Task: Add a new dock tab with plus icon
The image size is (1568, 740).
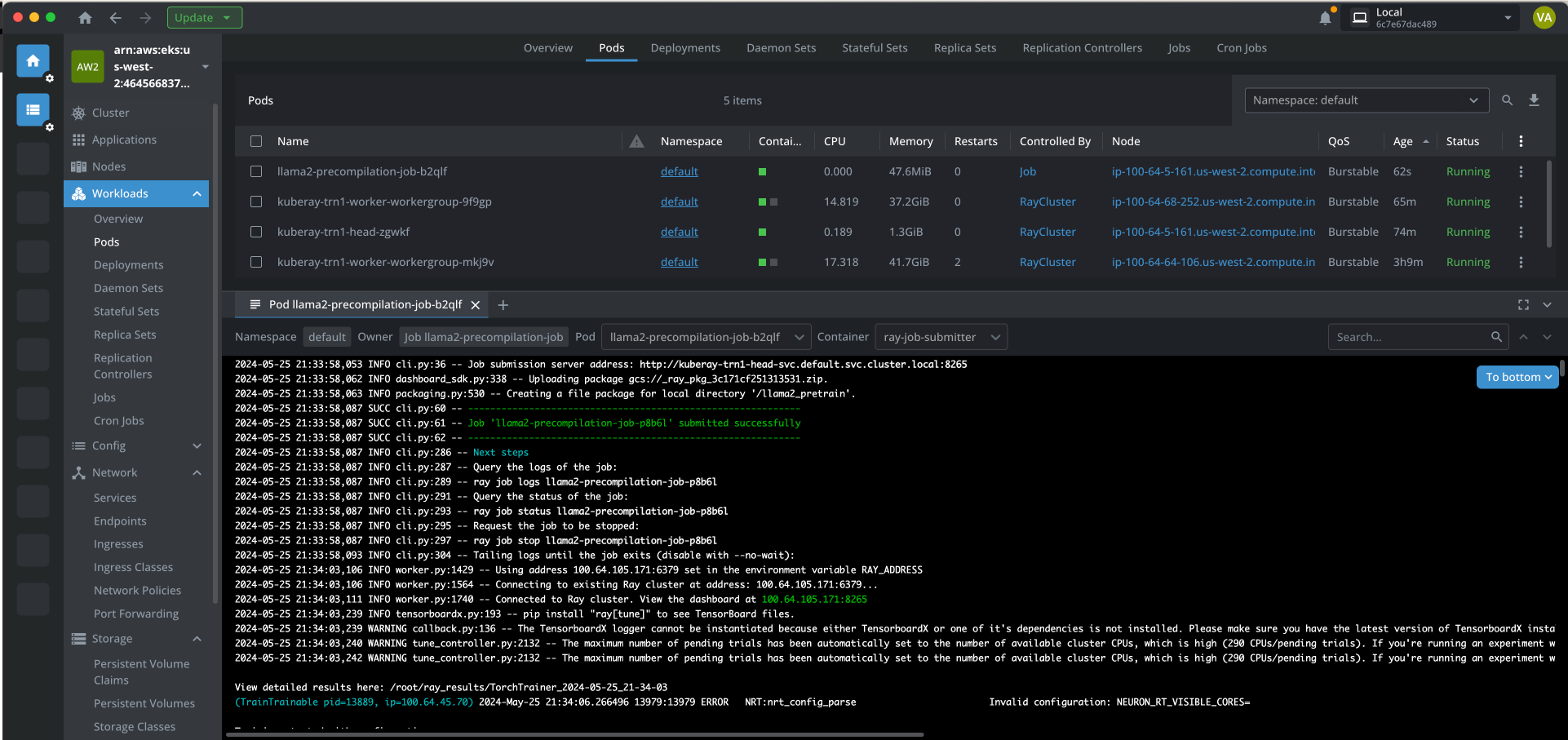Action: [x=503, y=304]
